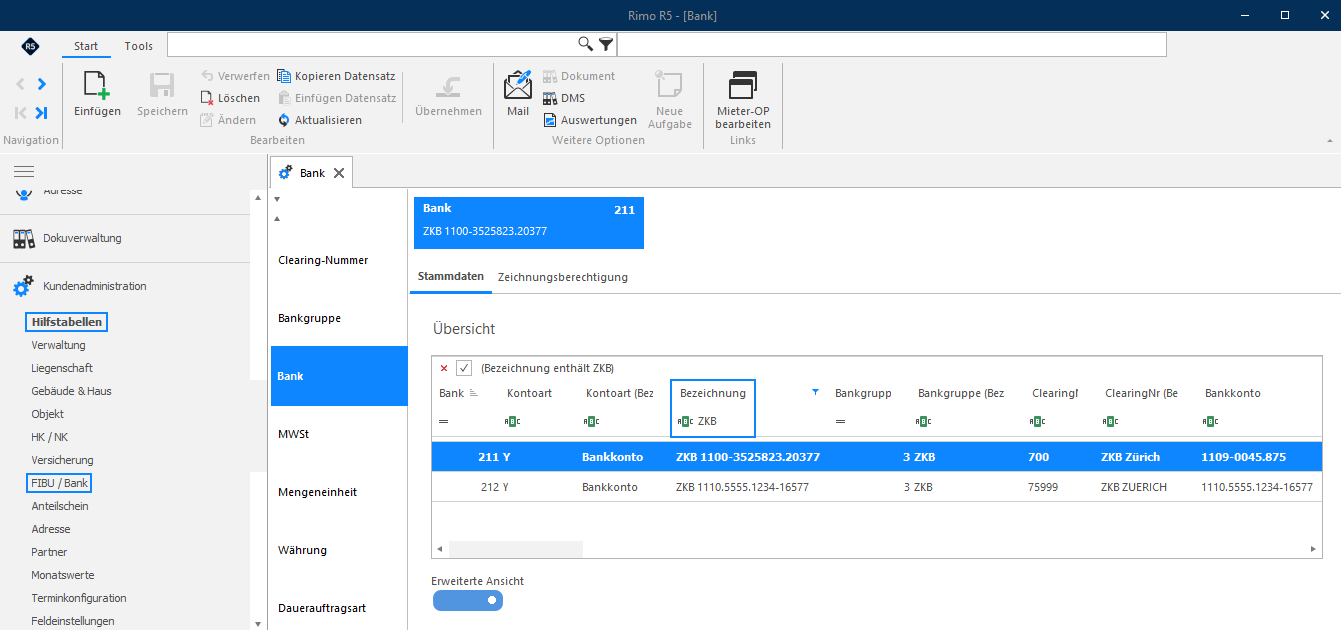Sort by the Bank column header
Image resolution: width=1341 pixels, height=630 pixels.
tap(452, 393)
